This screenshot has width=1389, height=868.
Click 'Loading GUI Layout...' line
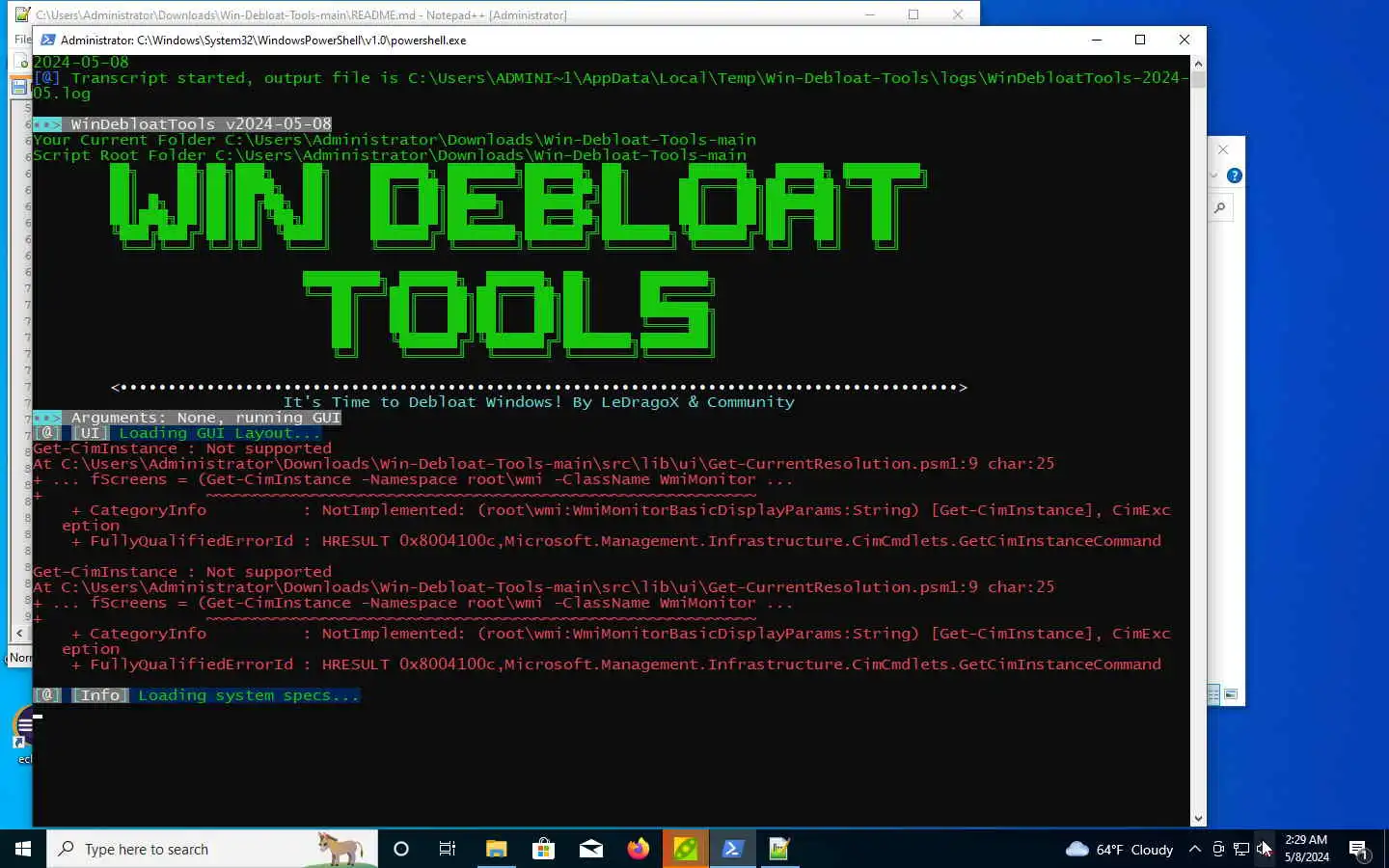tap(220, 433)
